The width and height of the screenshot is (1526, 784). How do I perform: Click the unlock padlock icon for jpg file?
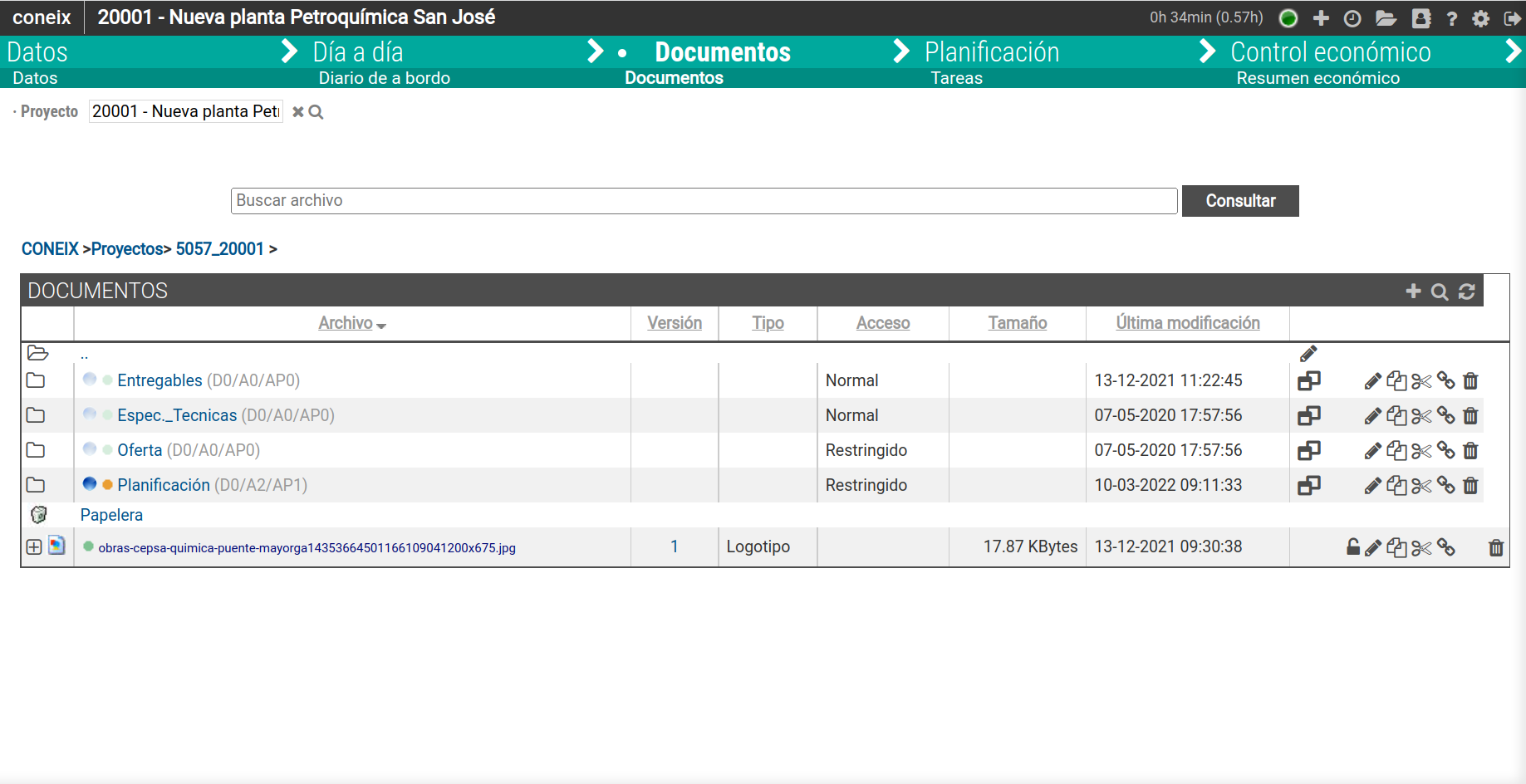[1353, 546]
